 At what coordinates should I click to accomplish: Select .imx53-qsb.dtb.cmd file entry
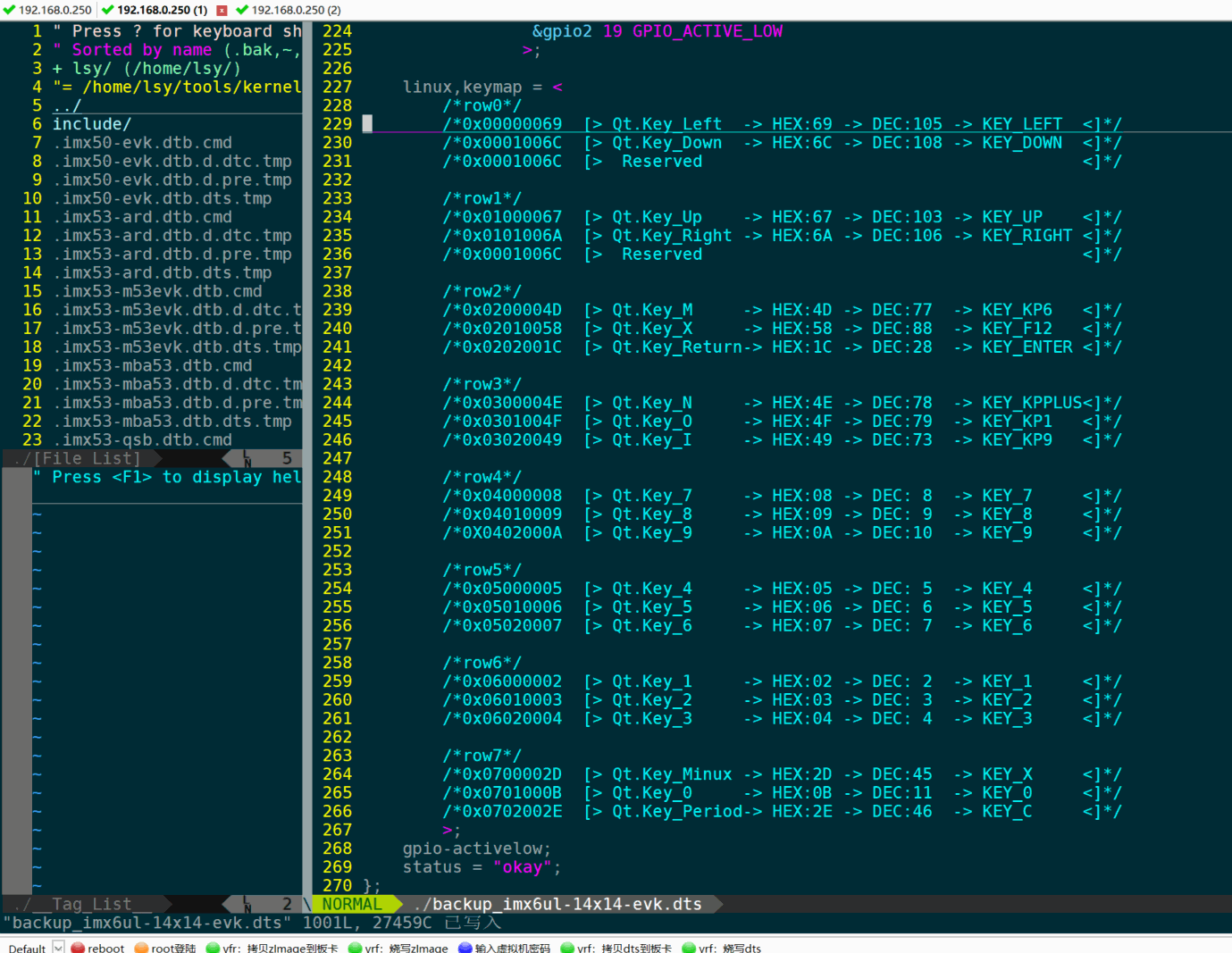click(142, 440)
